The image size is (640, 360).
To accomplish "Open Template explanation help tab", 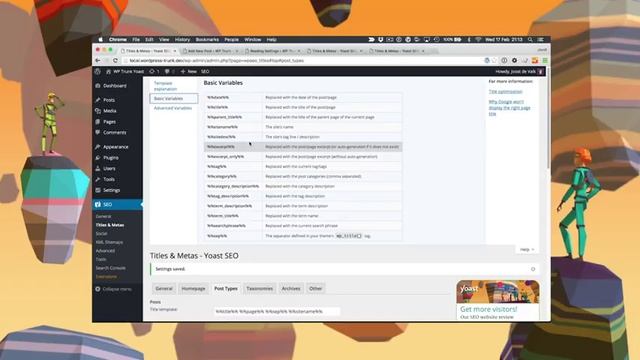I will (165, 86).
